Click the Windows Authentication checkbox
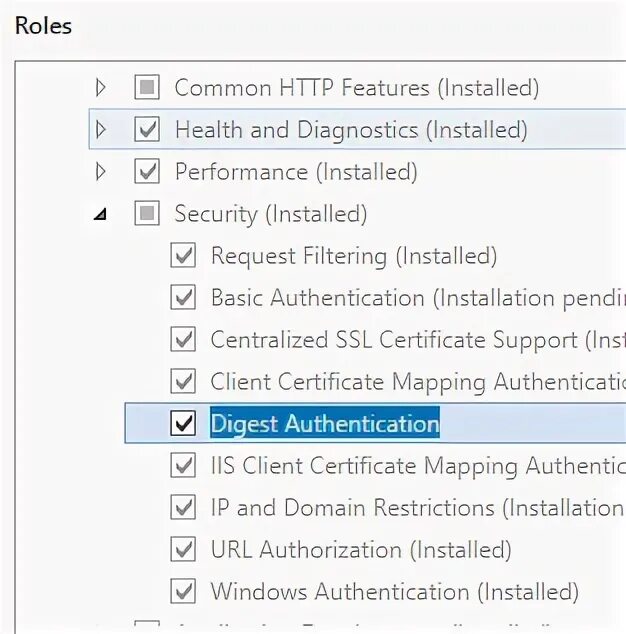The width and height of the screenshot is (626, 634). pyautogui.click(x=183, y=592)
